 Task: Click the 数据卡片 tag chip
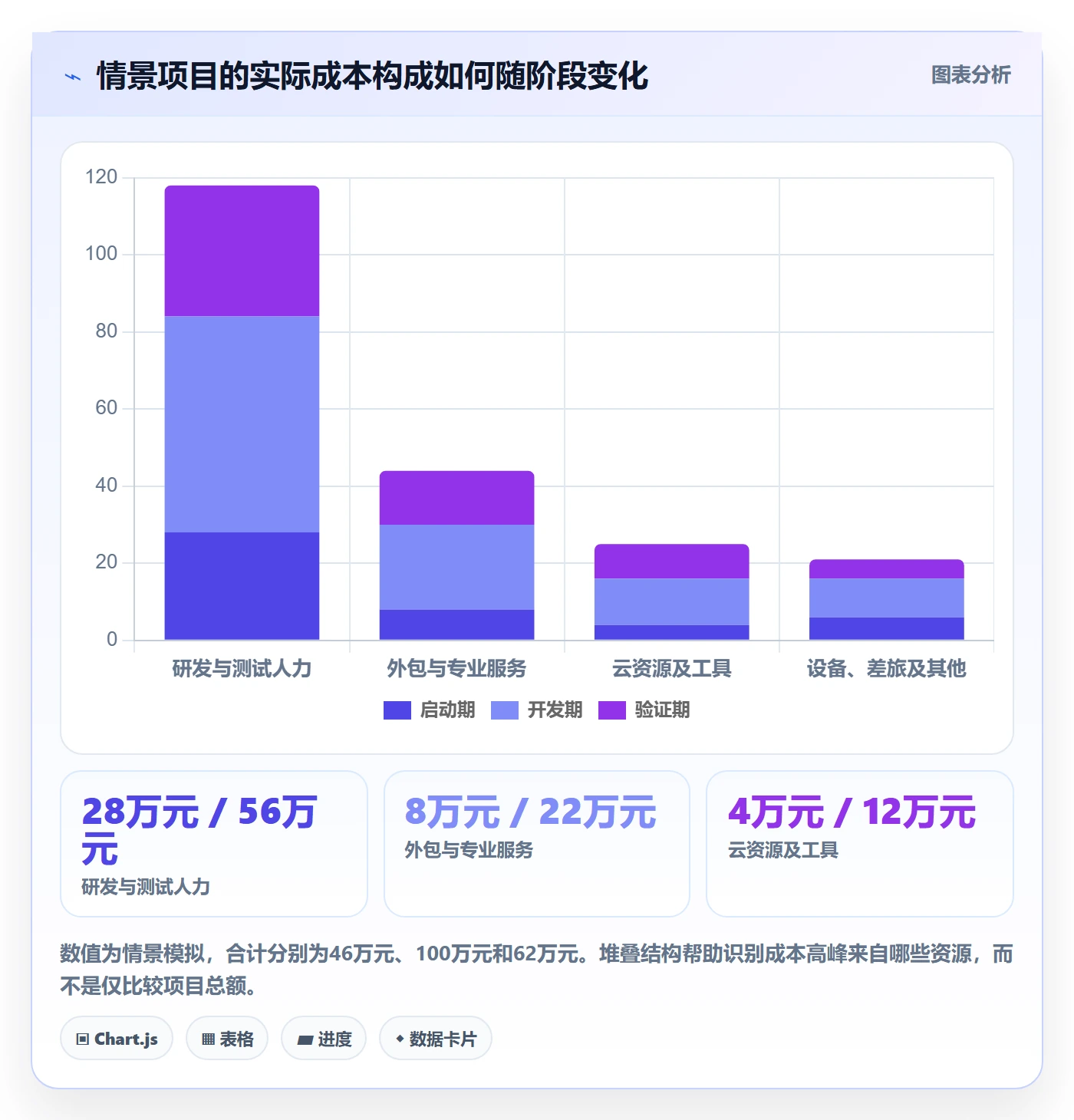tap(436, 1039)
